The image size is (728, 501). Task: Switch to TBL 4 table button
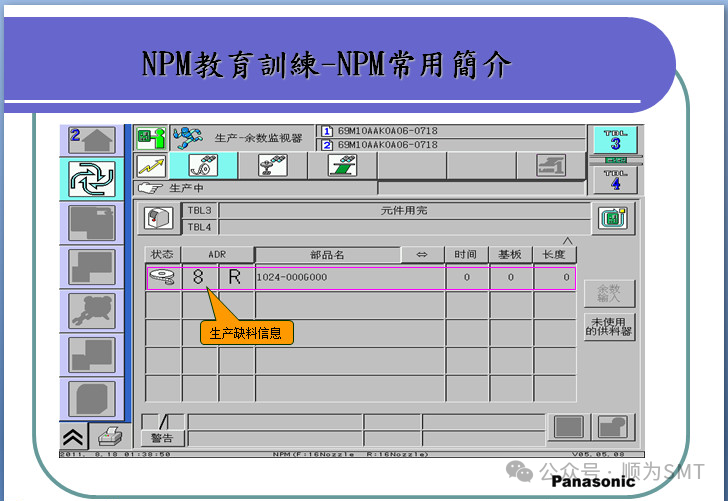[615, 180]
